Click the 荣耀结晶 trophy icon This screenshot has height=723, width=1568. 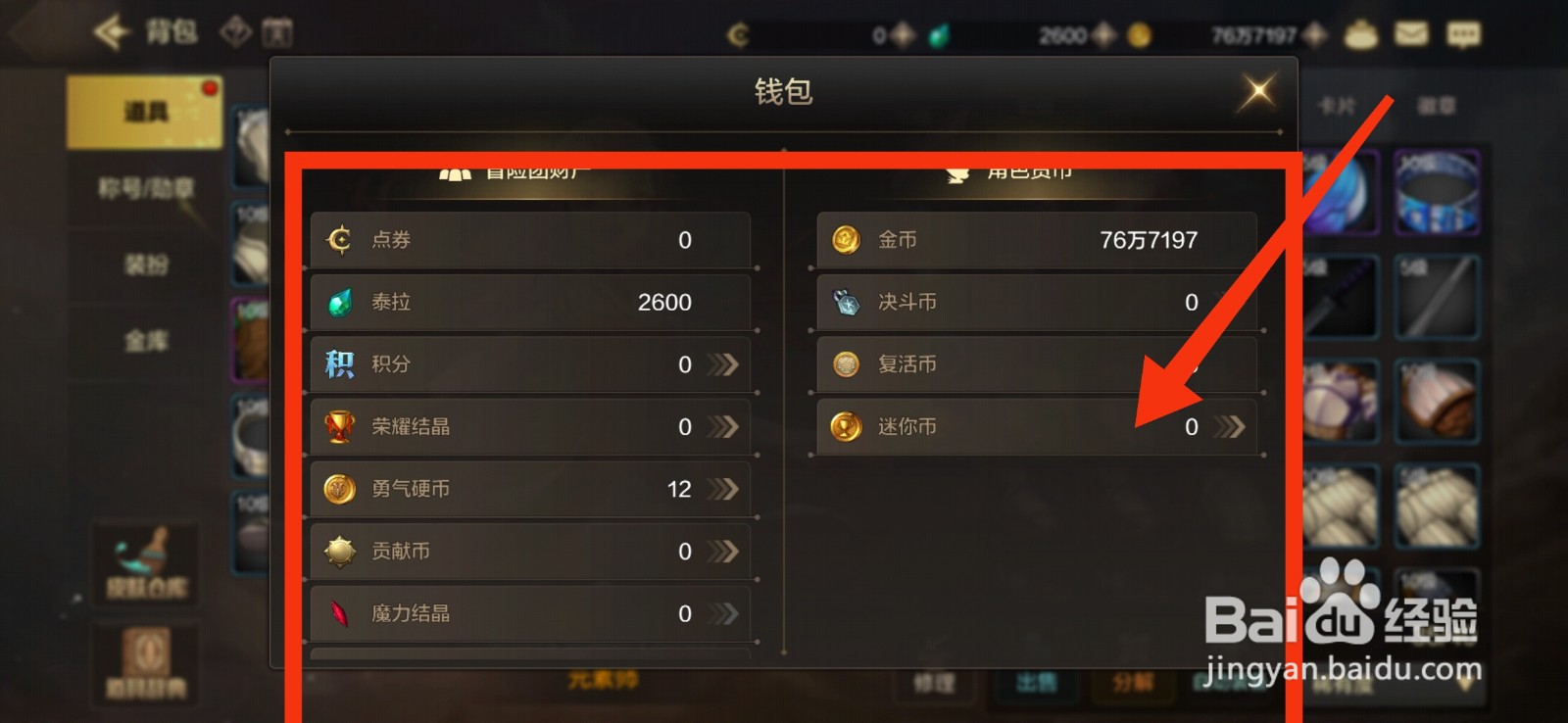(339, 426)
